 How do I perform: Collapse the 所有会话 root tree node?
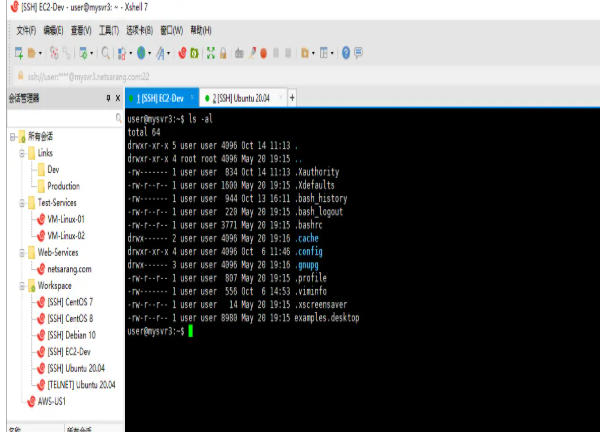click(x=13, y=137)
